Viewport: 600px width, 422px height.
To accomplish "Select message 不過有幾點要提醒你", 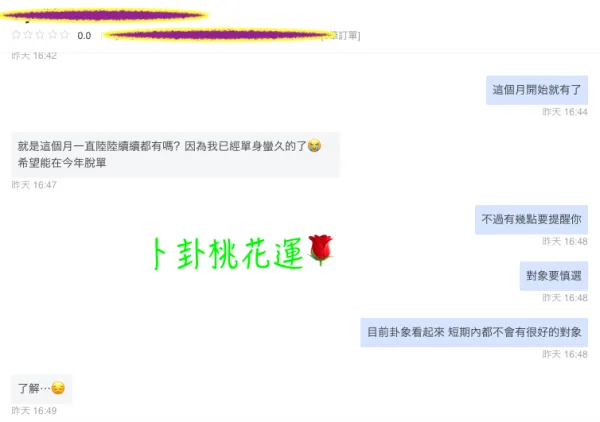I will click(532, 219).
